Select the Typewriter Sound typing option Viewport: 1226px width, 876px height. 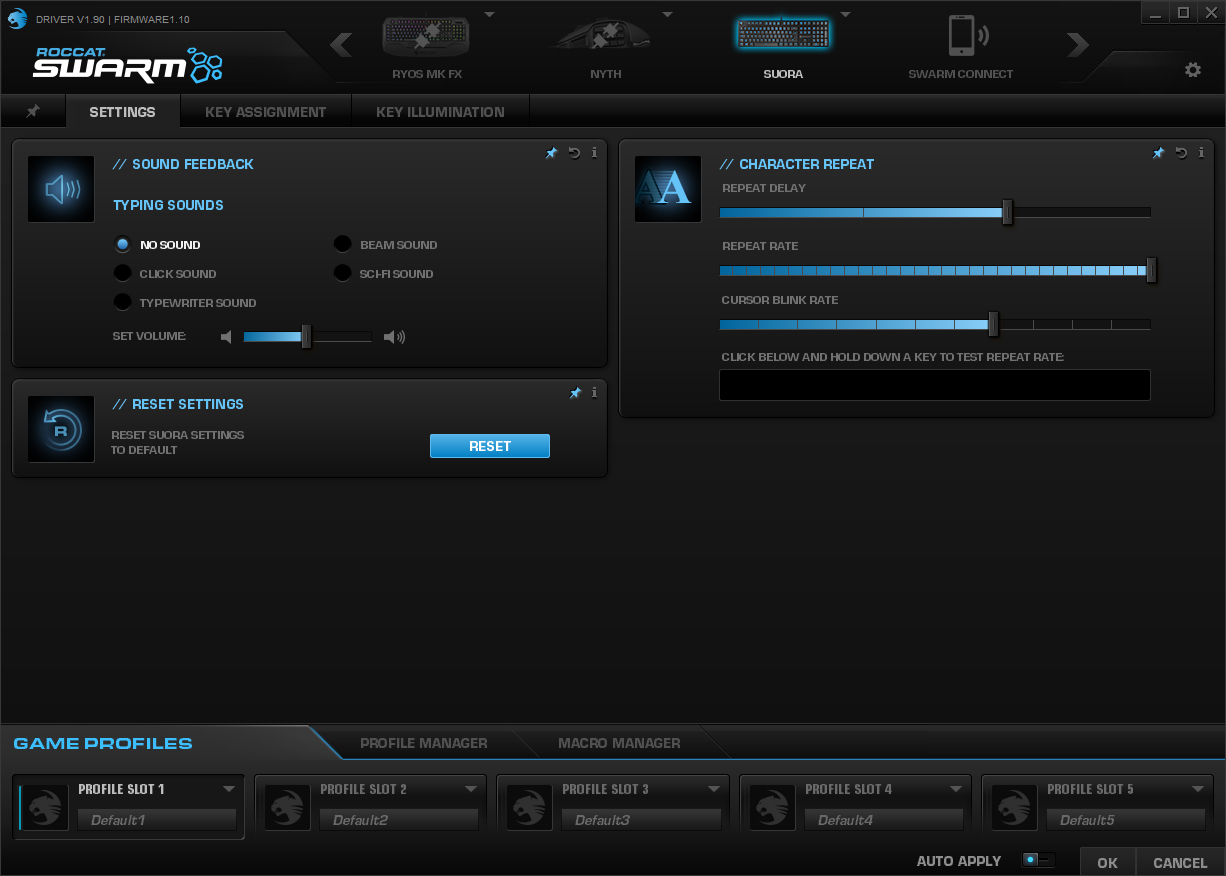tap(123, 303)
